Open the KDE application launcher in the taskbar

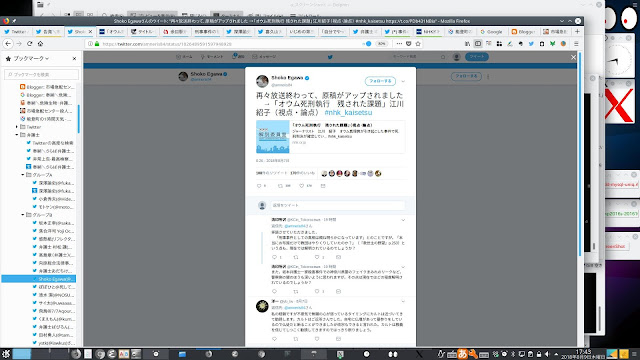click(x=6, y=354)
